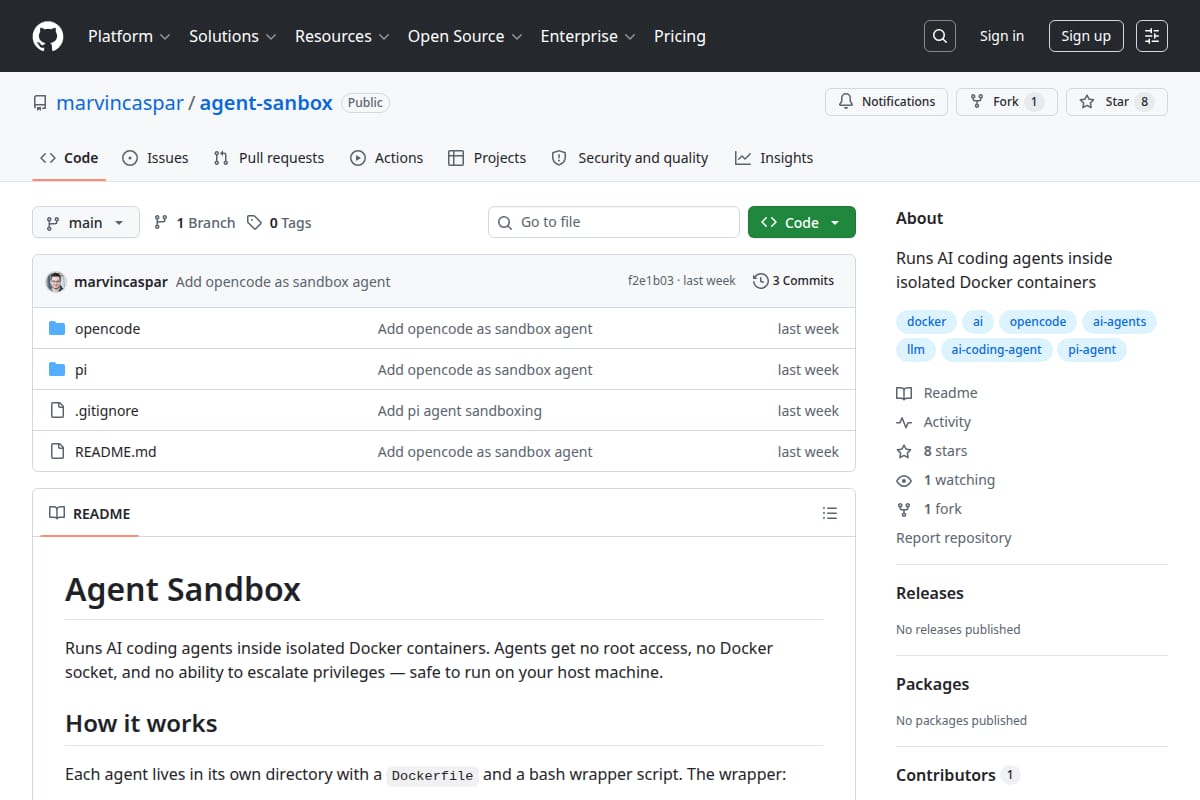Image resolution: width=1200 pixels, height=800 pixels.
Task: Open the Code tab
Action: [69, 158]
